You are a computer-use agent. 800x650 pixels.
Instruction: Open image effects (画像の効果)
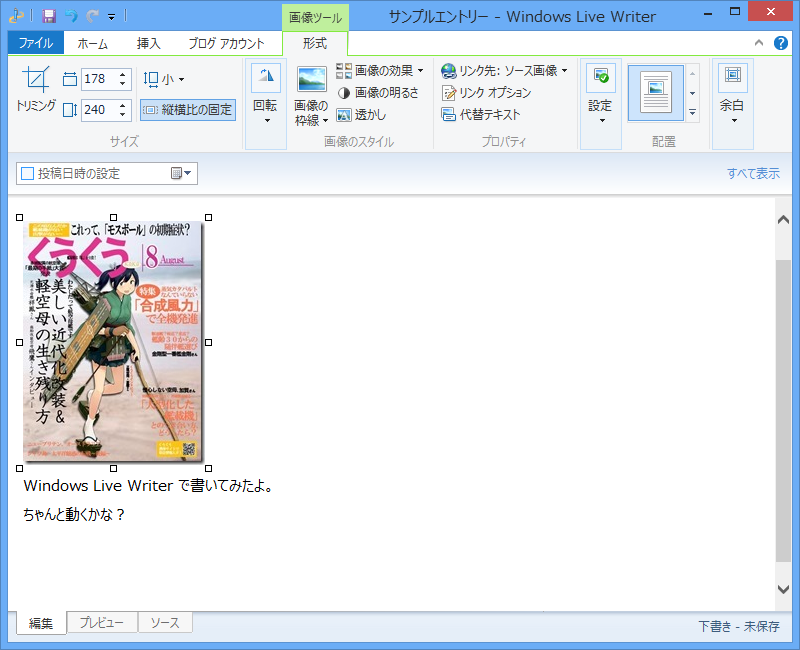click(x=380, y=70)
